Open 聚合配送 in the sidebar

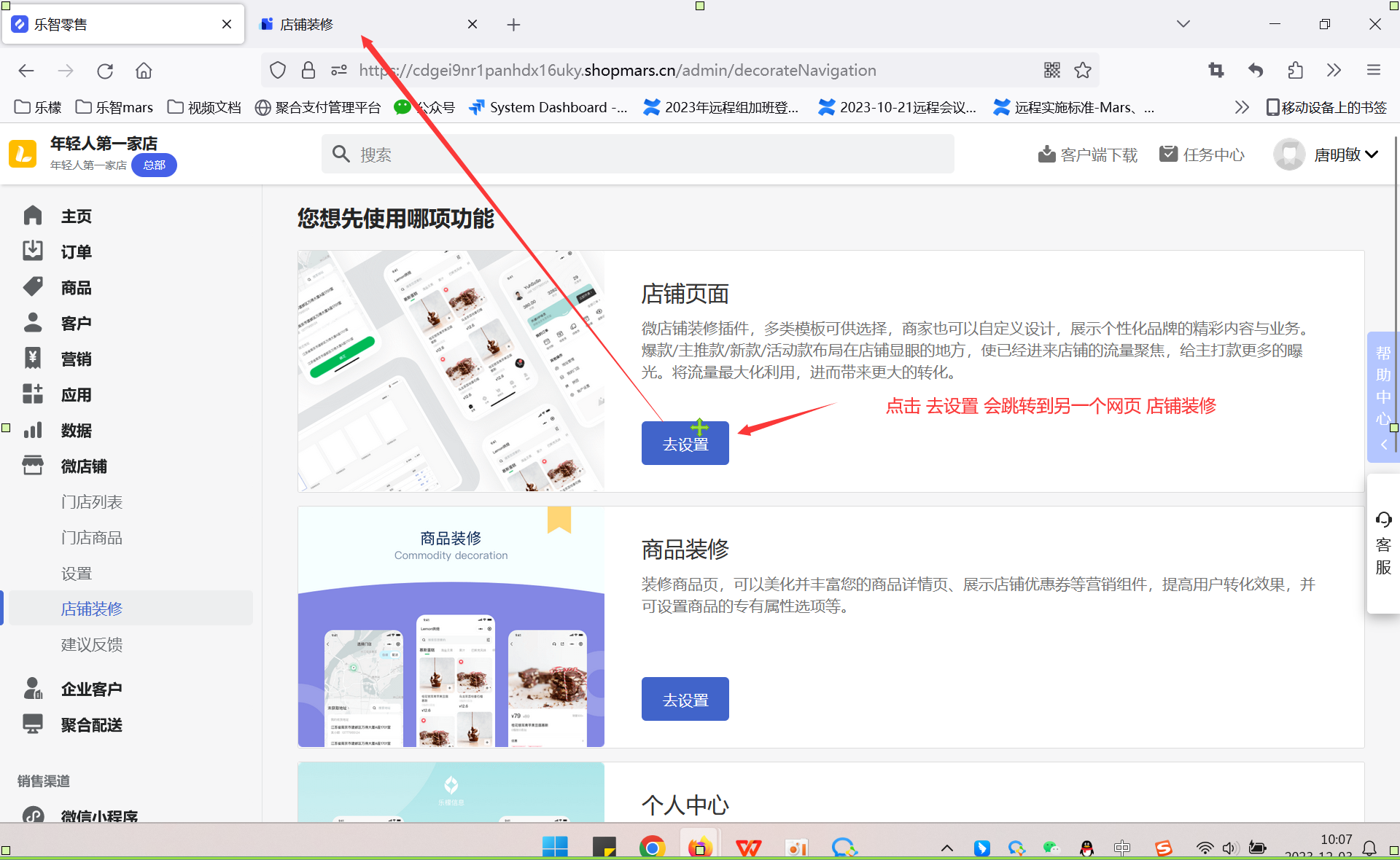[91, 725]
